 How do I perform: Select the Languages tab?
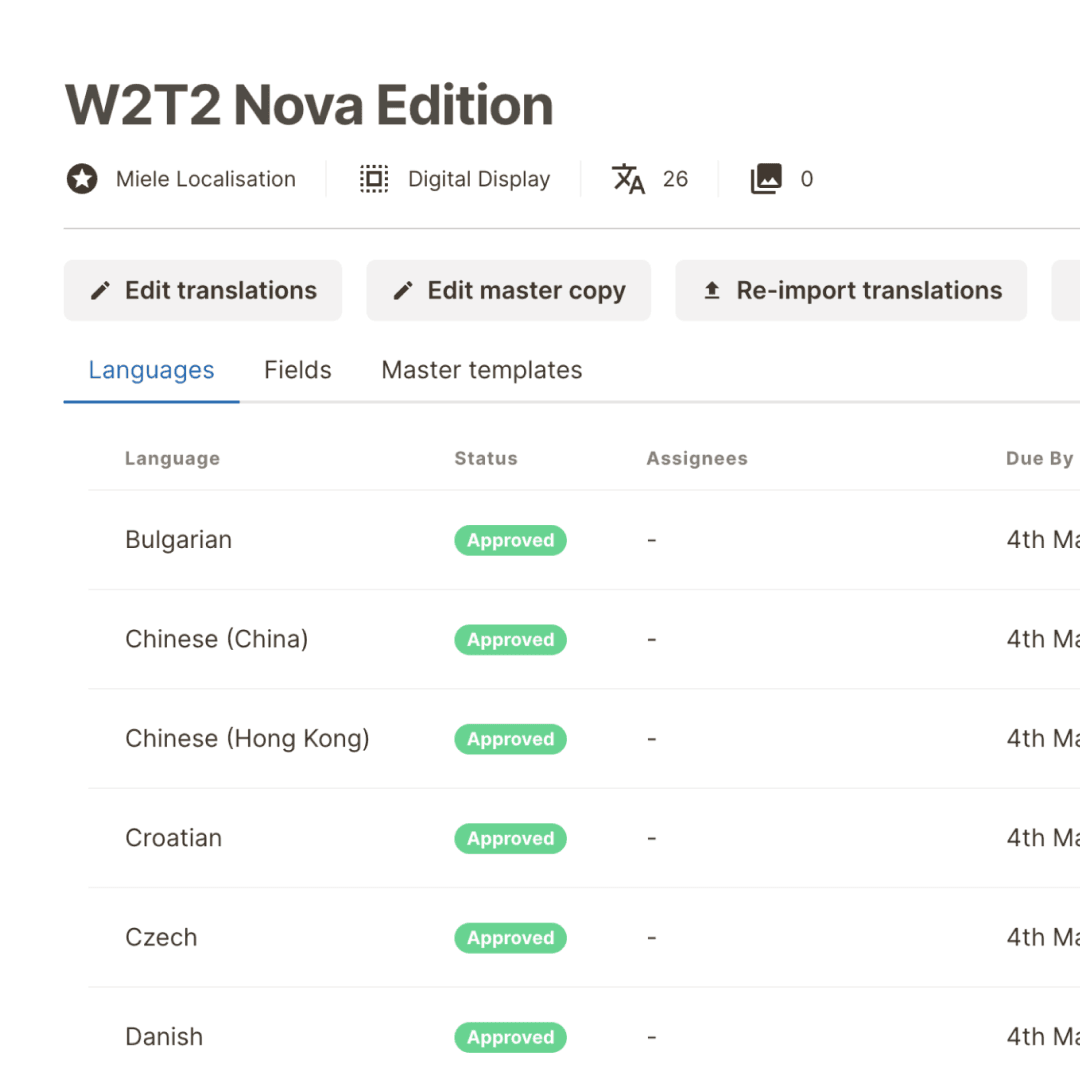click(x=151, y=370)
